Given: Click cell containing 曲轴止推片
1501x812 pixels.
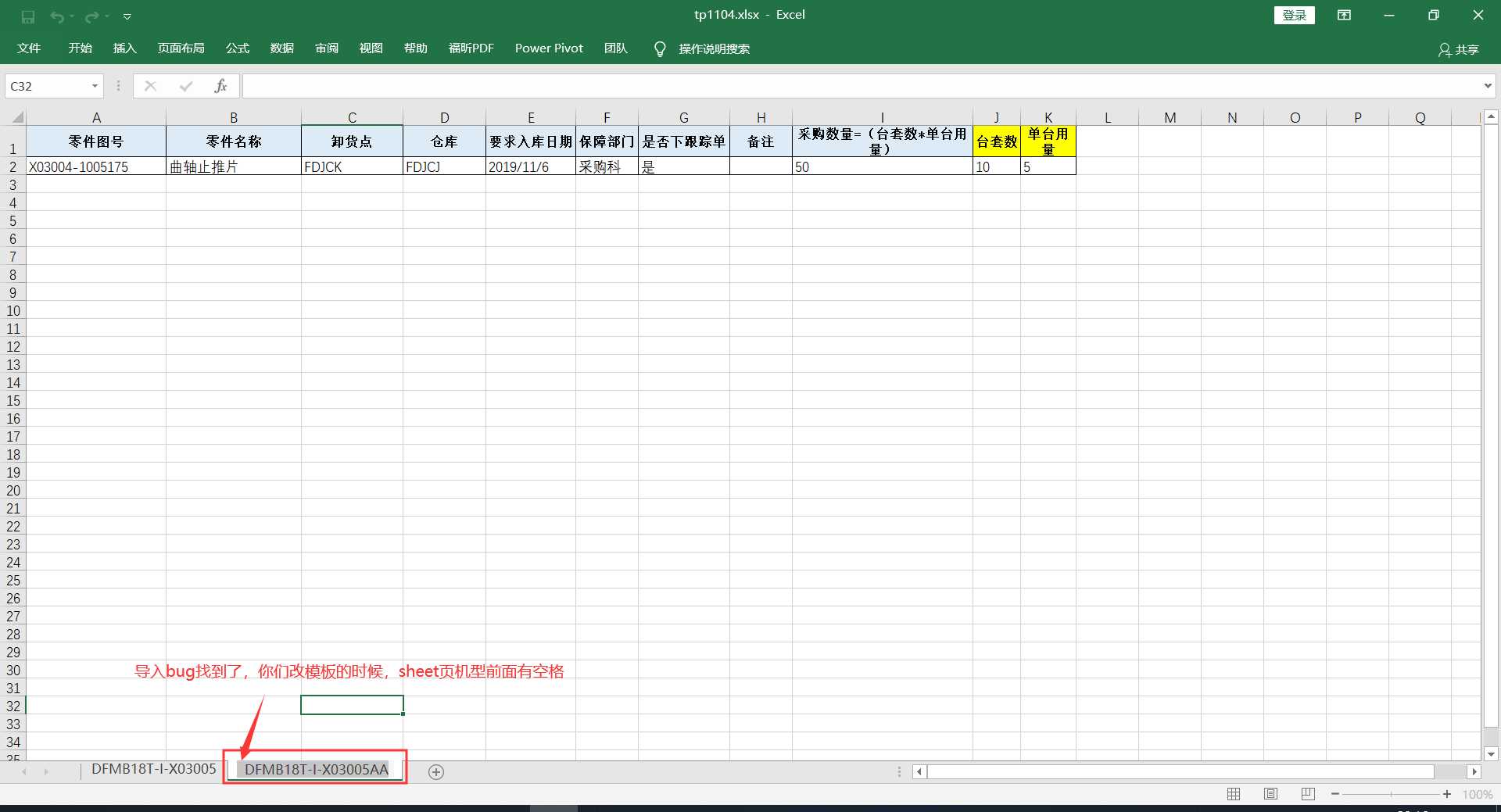Looking at the screenshot, I should [x=233, y=166].
